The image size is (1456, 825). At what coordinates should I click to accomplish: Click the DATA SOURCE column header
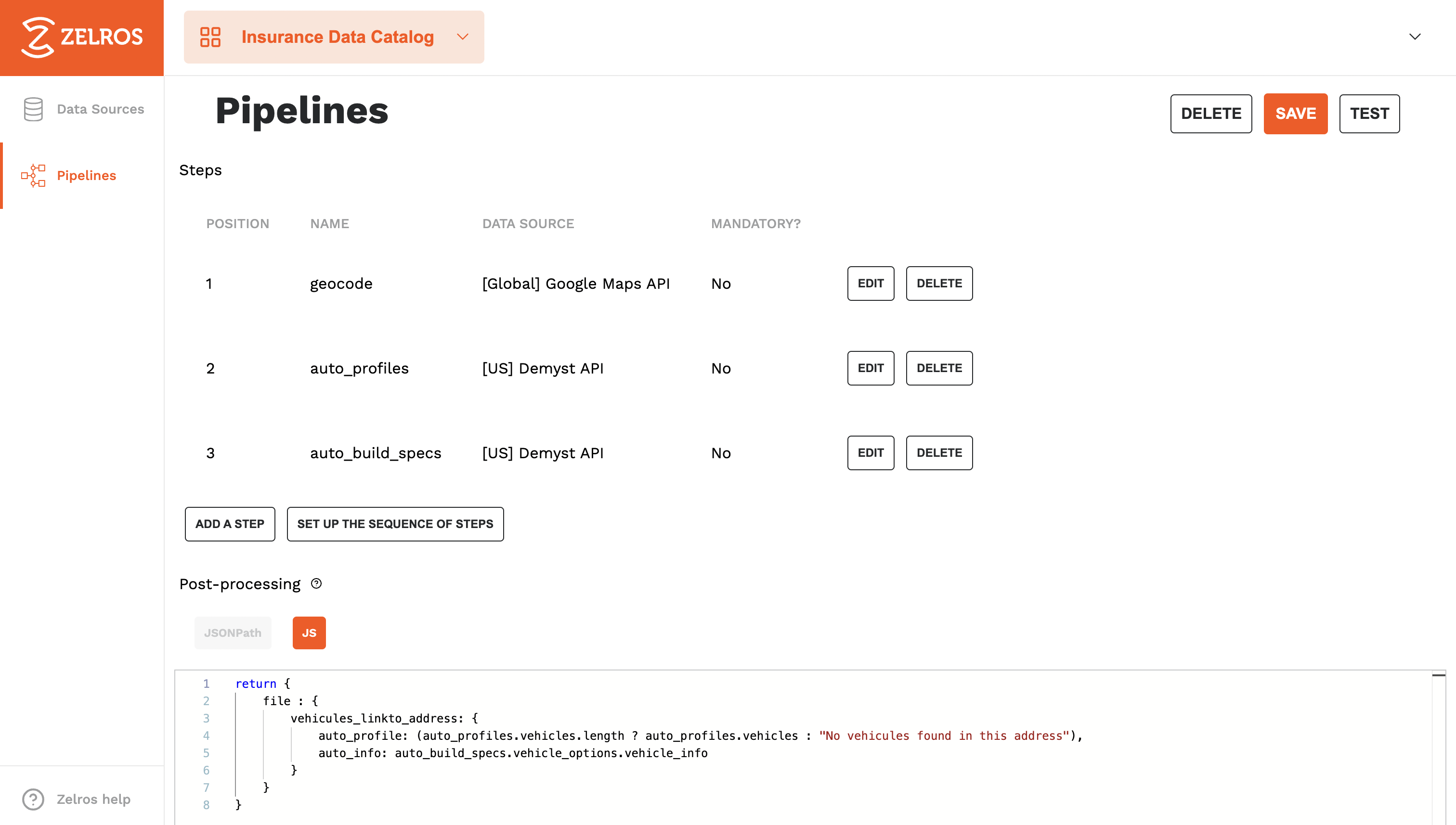[528, 224]
